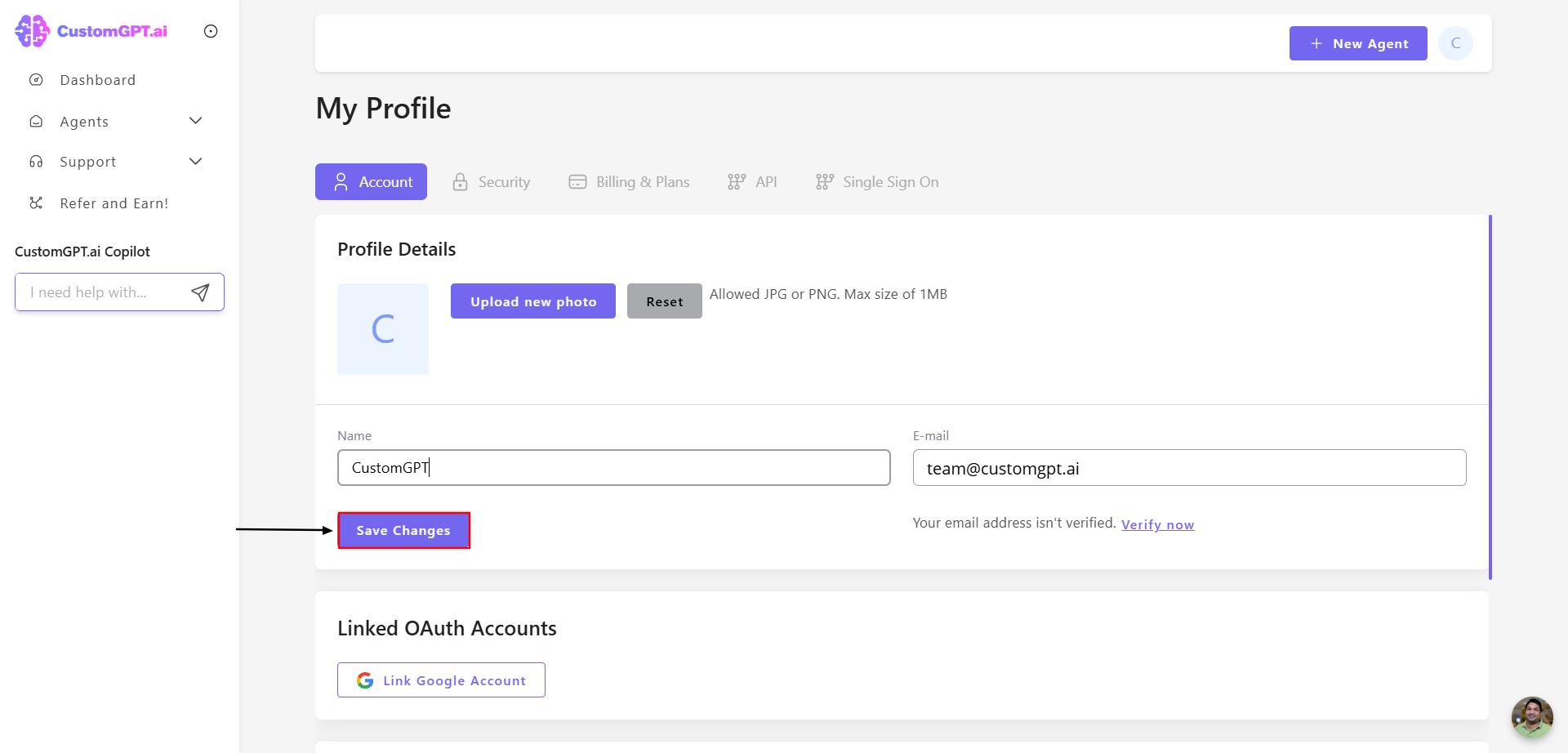
Task: Click the Linked OAuth Accounts heading
Action: point(447,628)
